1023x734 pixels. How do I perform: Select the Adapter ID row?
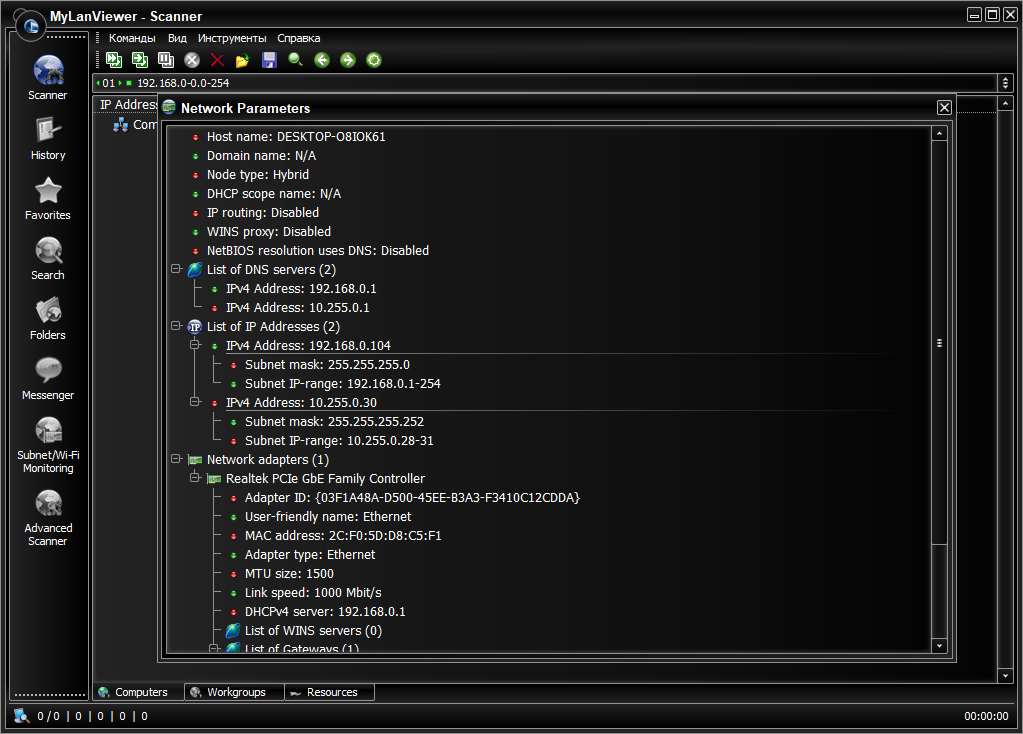(412, 498)
